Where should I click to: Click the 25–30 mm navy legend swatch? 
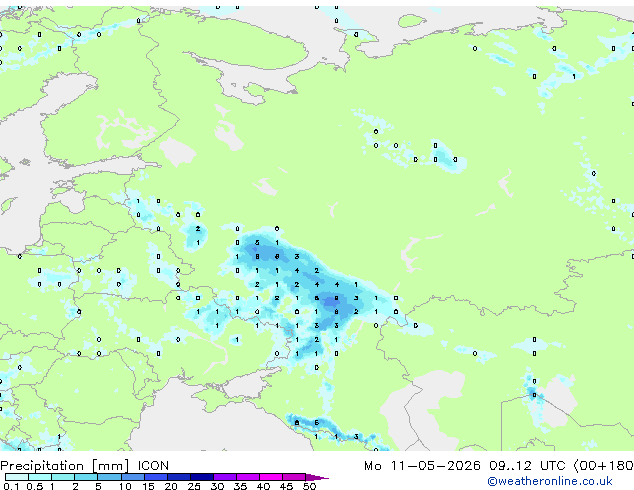point(202,477)
